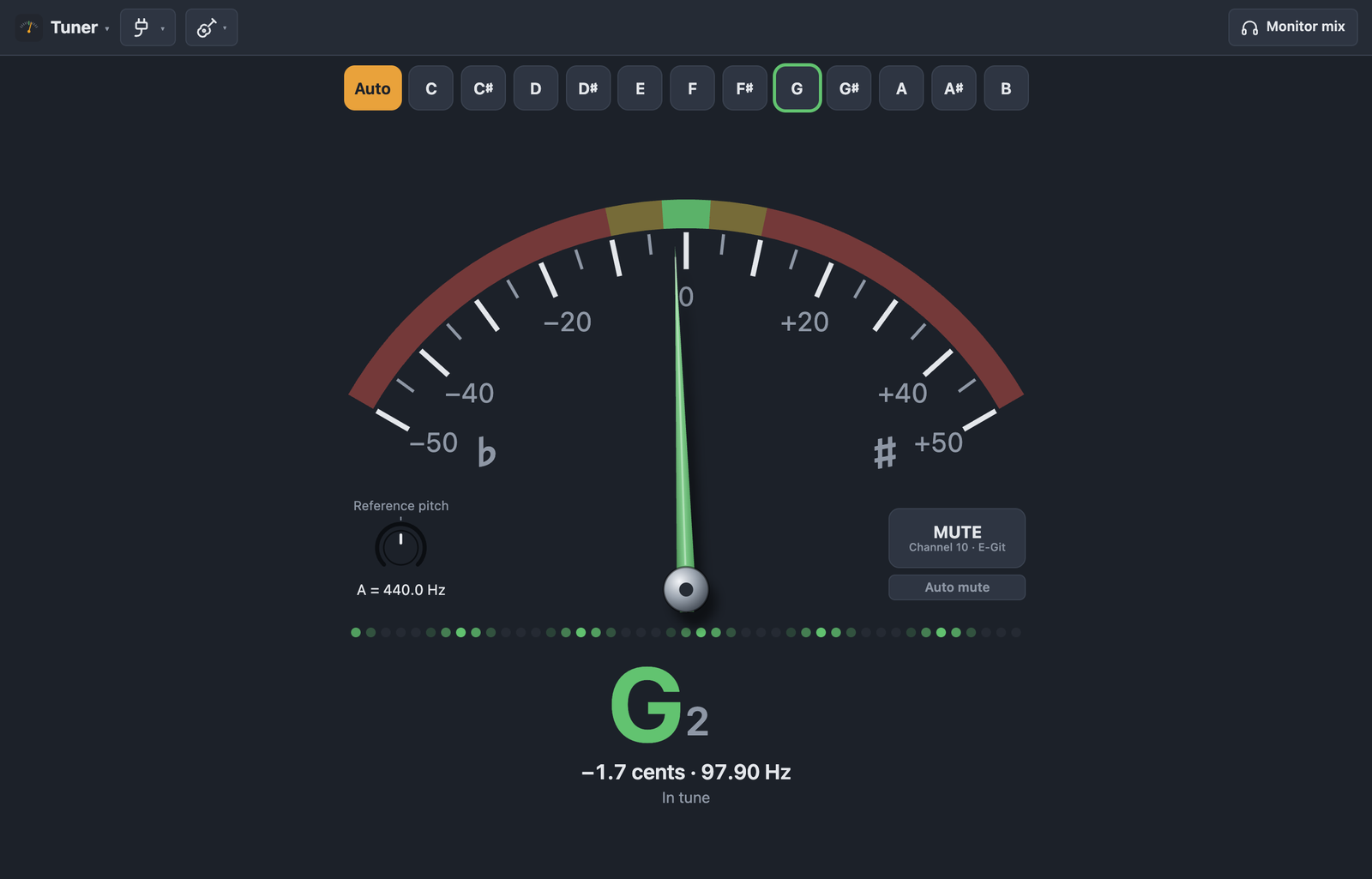Click the "+50" gauge label
The height and width of the screenshot is (879, 1372).
[938, 443]
